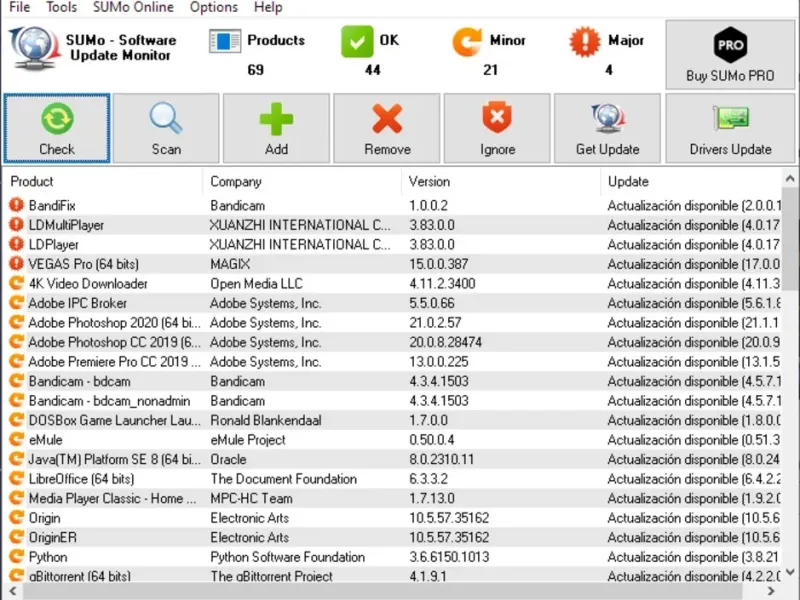The height and width of the screenshot is (600, 800).
Task: Click minor update icon beside Premiere Pro CC
Action: coord(16,361)
